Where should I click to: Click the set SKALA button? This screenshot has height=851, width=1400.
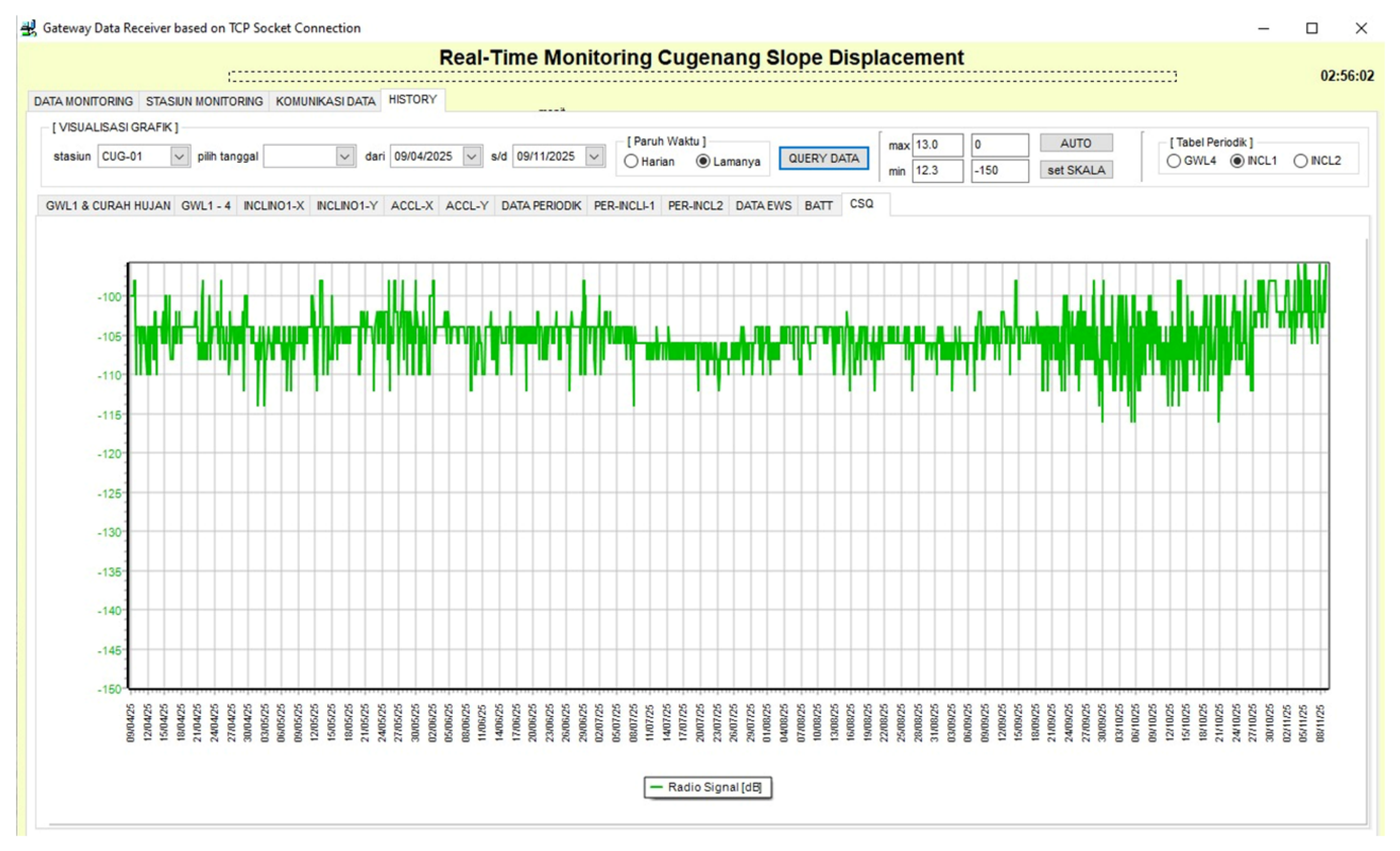tap(1076, 170)
